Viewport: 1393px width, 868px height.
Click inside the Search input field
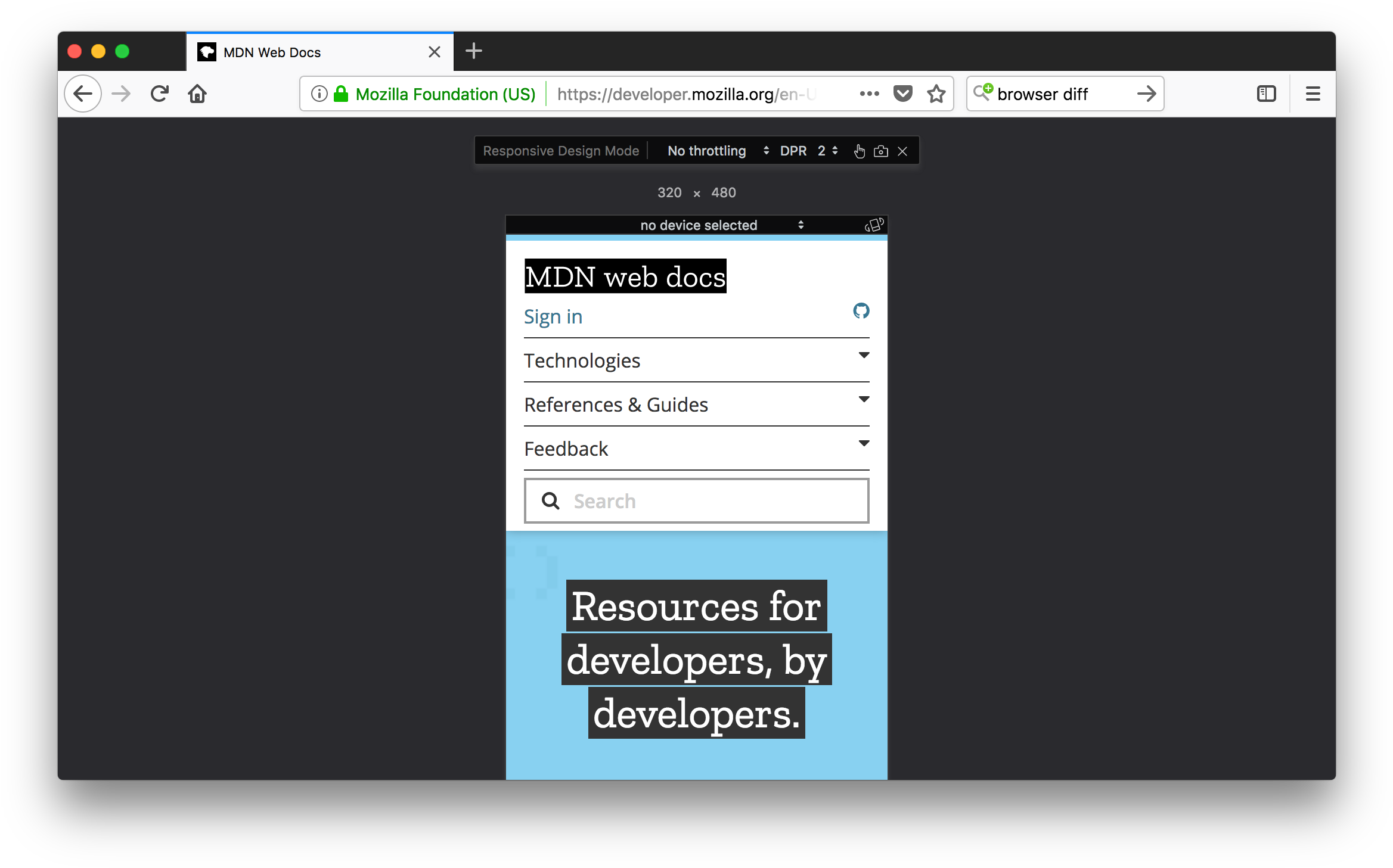[685, 500]
